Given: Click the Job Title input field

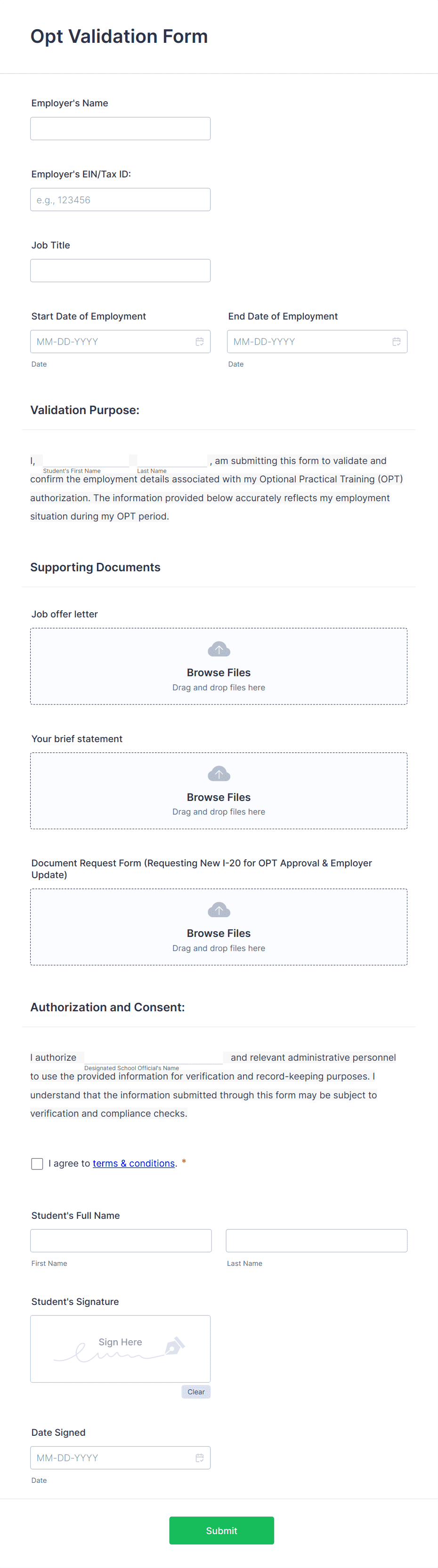Looking at the screenshot, I should [x=120, y=270].
